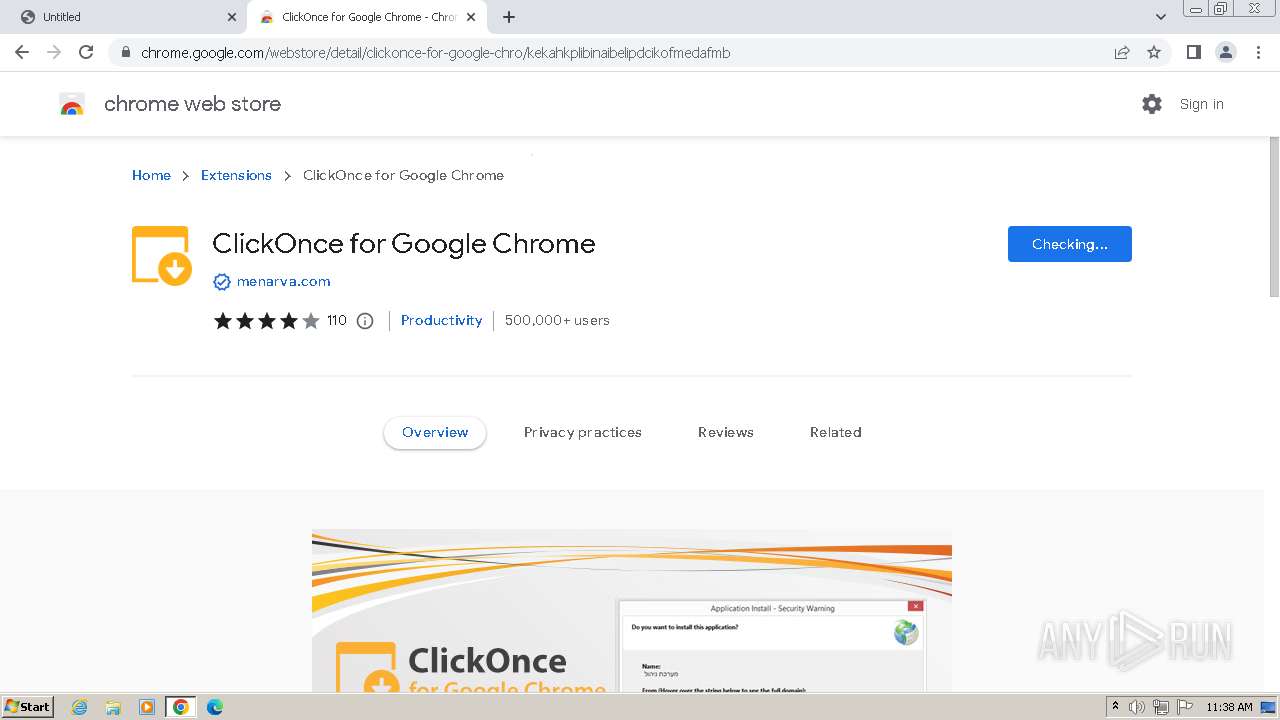
Task: Click the network tray icon
Action: tap(1161, 707)
